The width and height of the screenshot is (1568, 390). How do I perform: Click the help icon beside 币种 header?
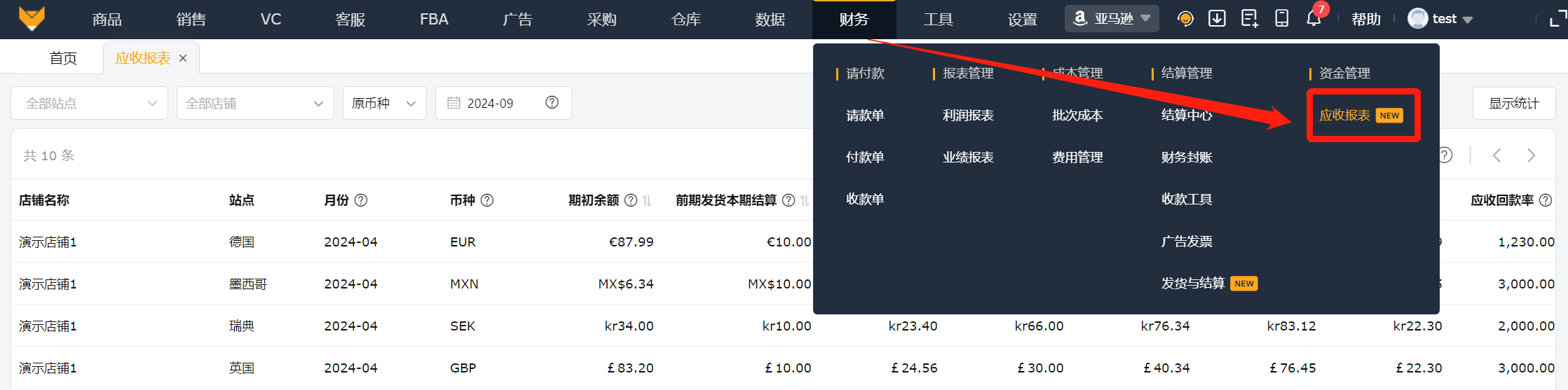tap(487, 200)
